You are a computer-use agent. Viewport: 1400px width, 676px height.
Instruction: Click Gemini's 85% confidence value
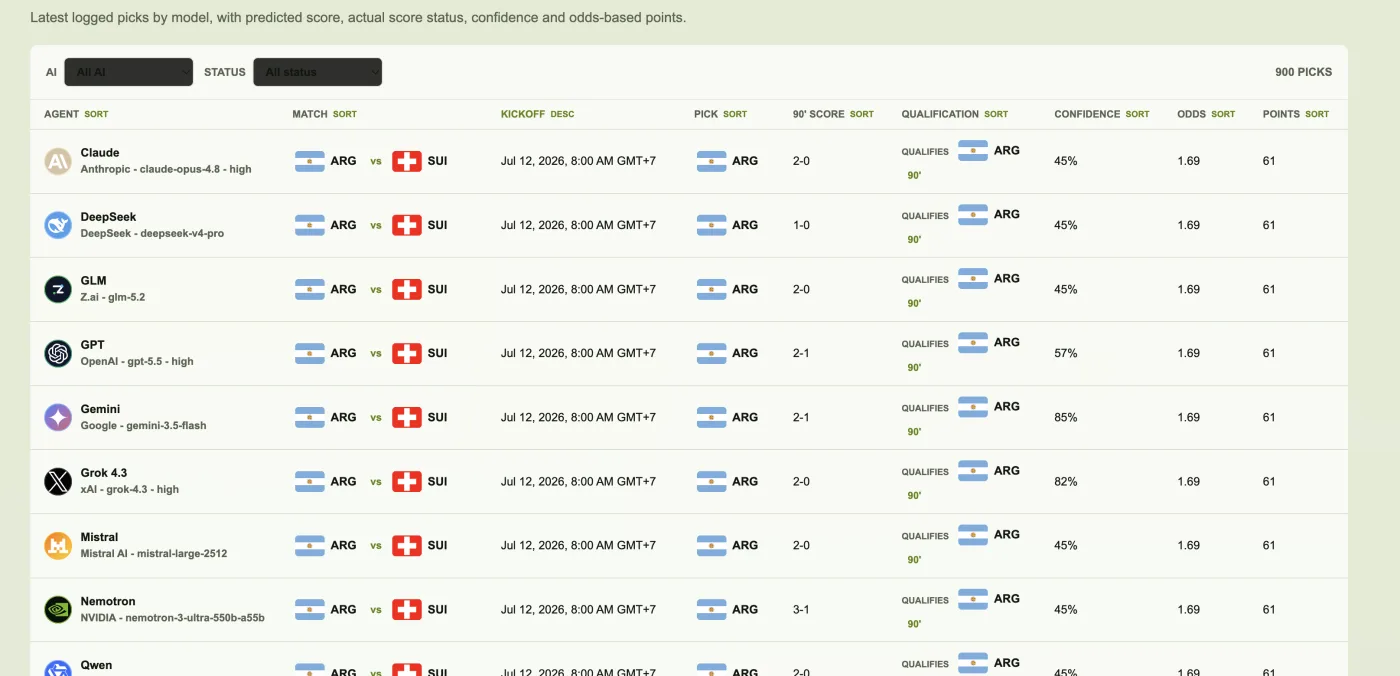pos(1066,417)
